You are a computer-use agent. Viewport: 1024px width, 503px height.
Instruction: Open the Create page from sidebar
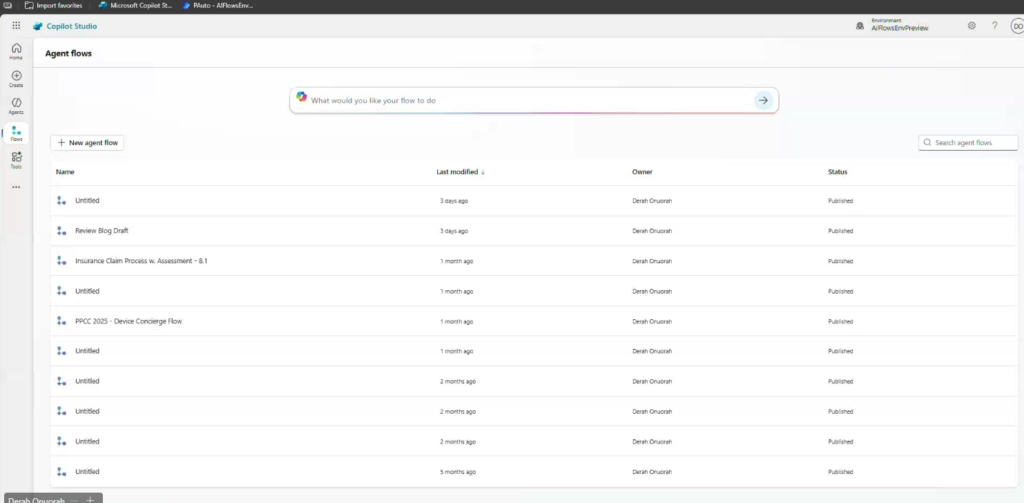point(16,78)
